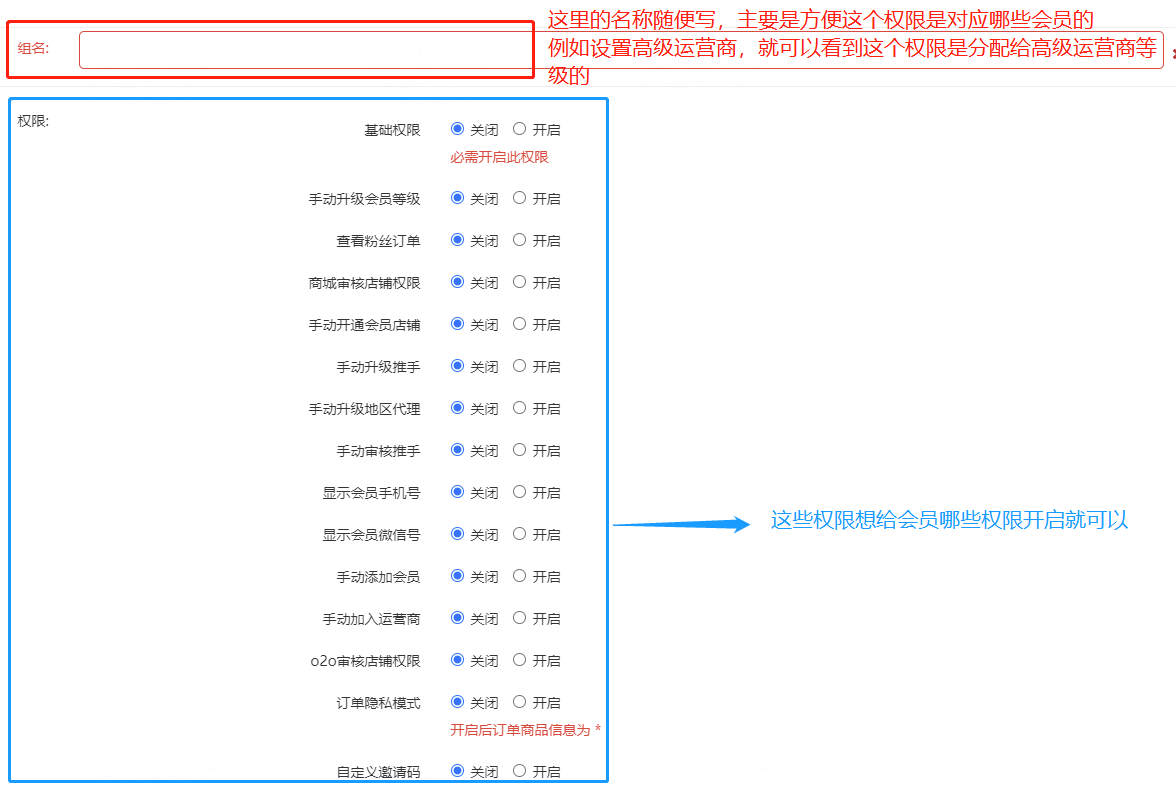Viewport: 1176px width, 788px height.
Task: Select 关闭 for 查看粉丝订单
Action: pyautogui.click(x=457, y=240)
